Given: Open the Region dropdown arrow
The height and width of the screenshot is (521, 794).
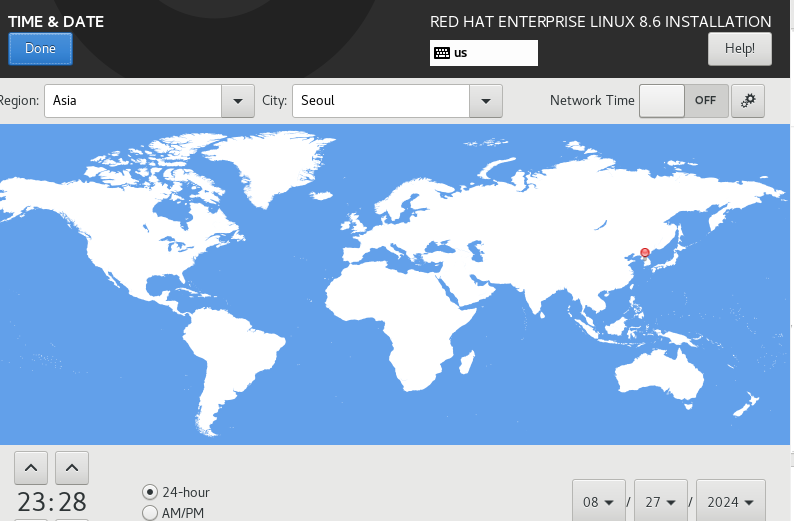Looking at the screenshot, I should [x=237, y=101].
